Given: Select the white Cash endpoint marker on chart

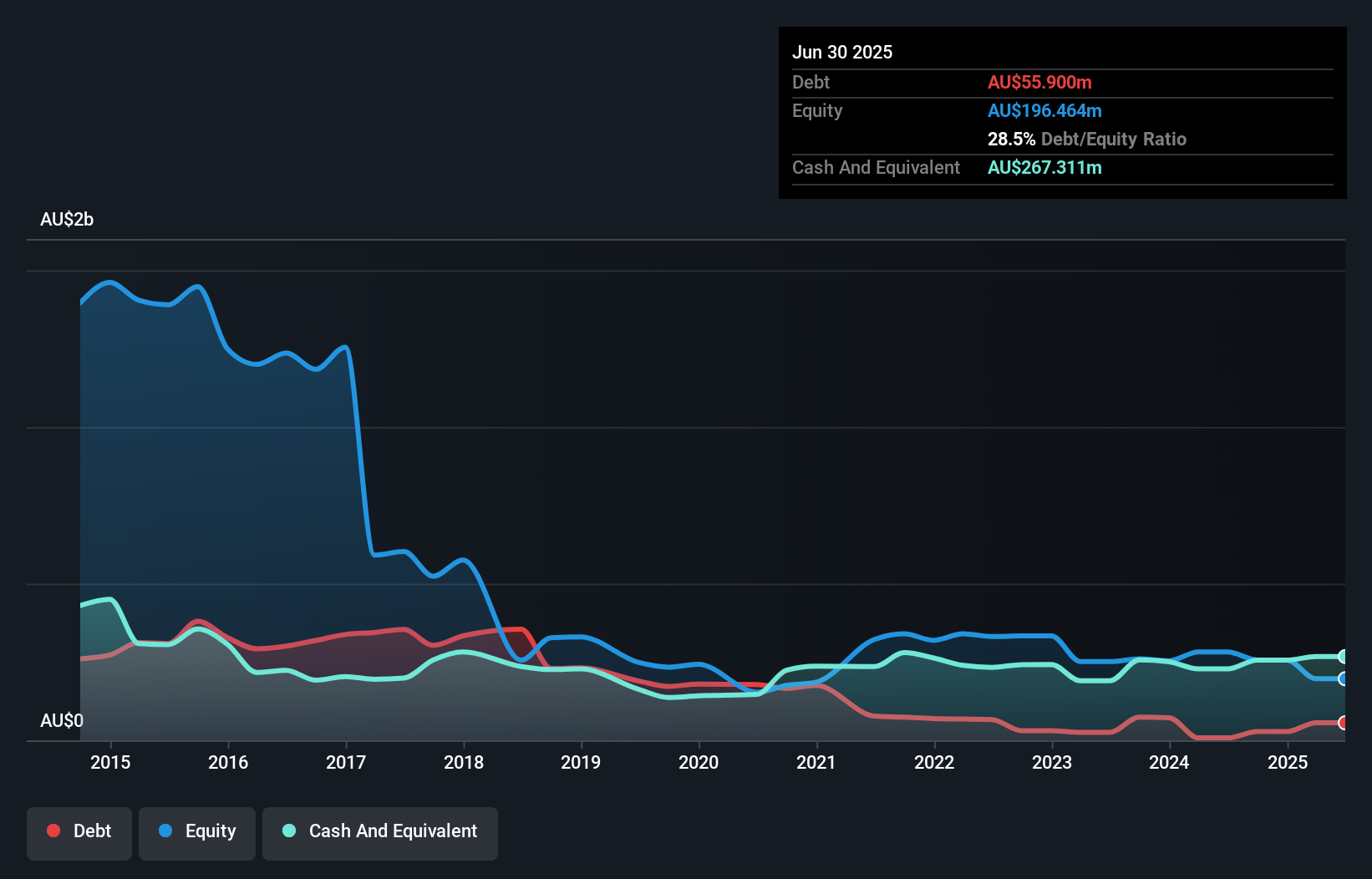Looking at the screenshot, I should click(1344, 657).
